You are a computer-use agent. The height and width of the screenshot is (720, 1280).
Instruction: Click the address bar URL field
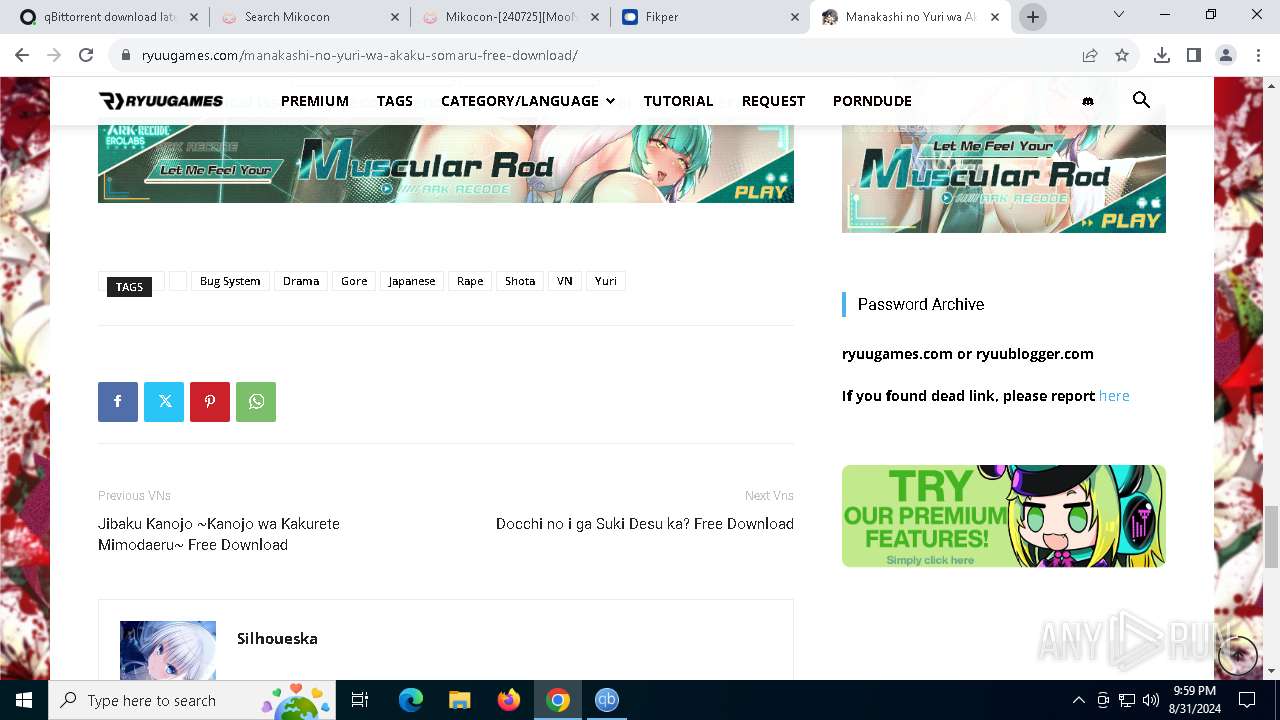tap(600, 56)
